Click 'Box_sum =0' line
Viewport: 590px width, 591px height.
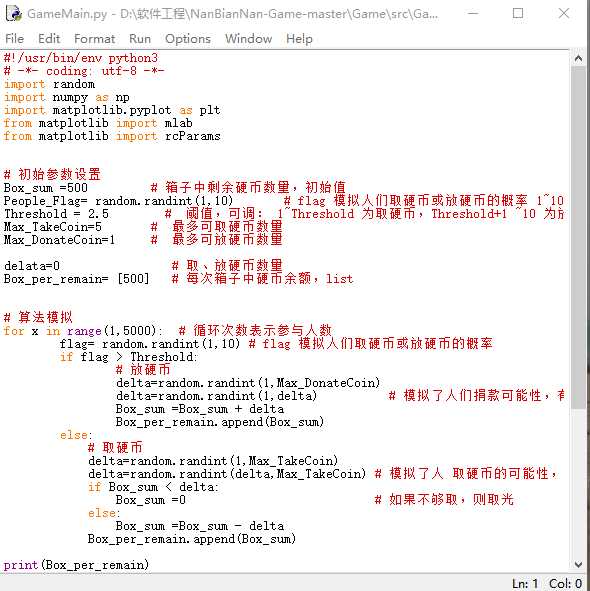pyautogui.click(x=151, y=500)
